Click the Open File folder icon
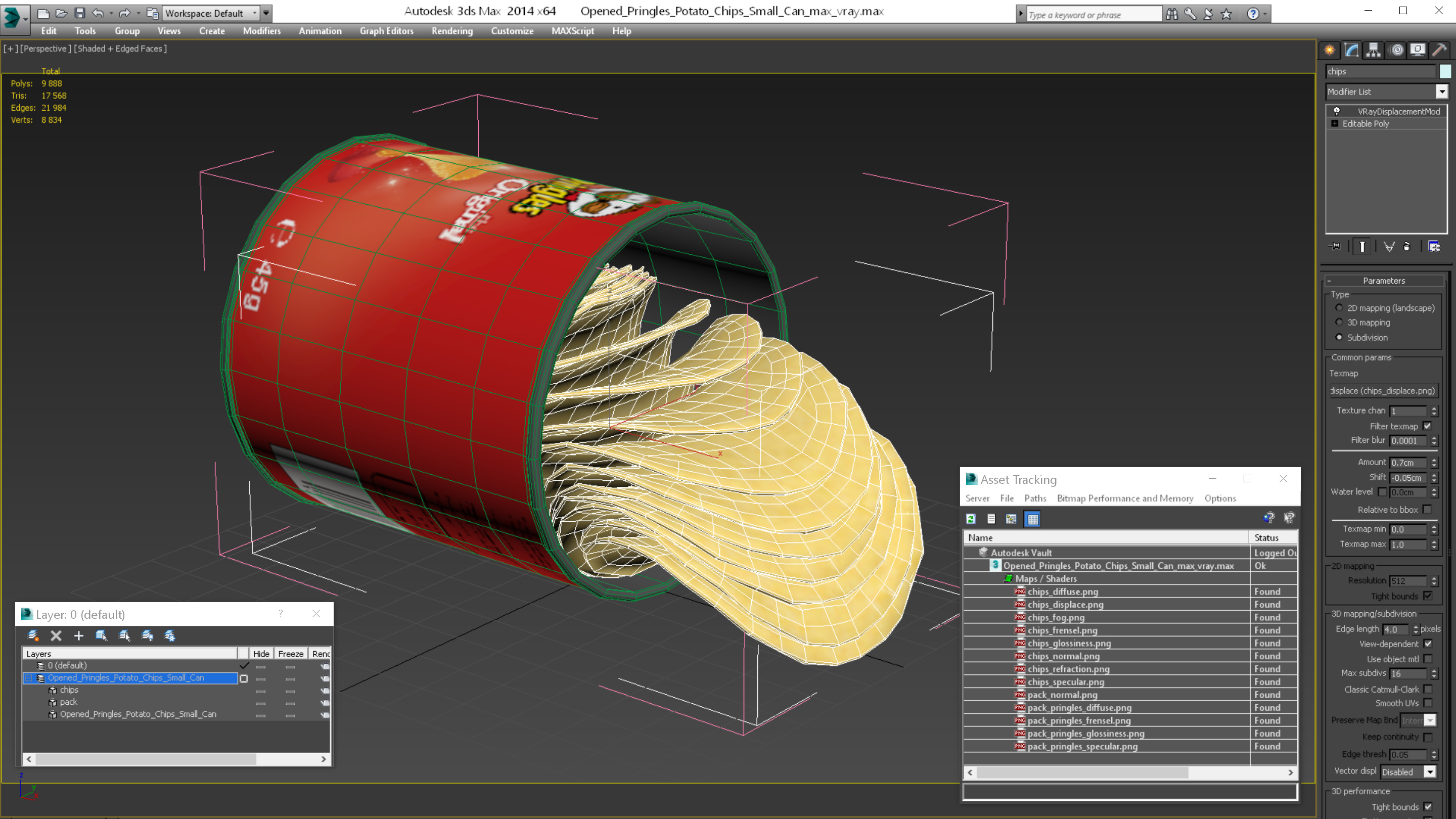Viewport: 1456px width, 819px height. [x=61, y=13]
